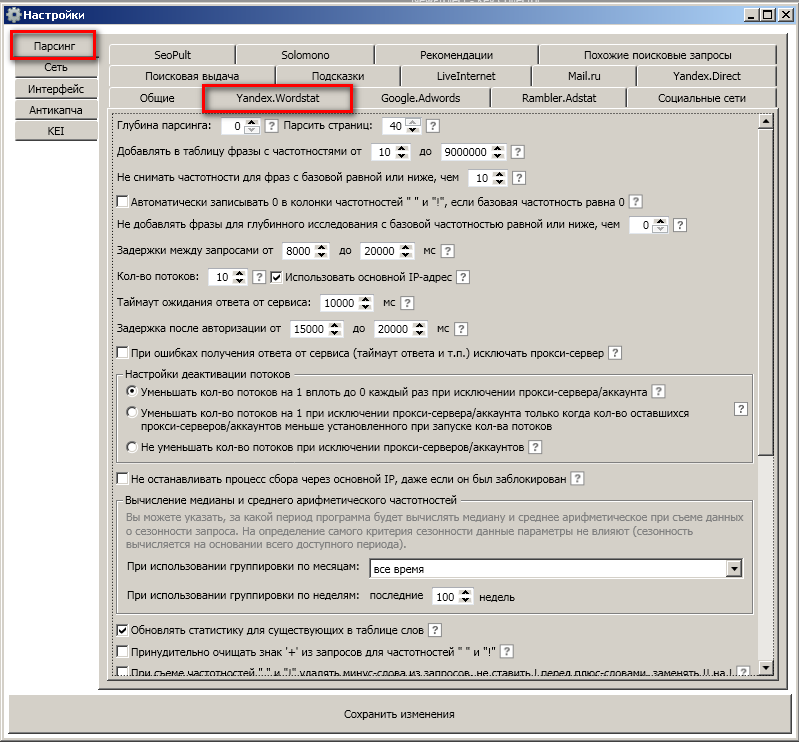Click Глубина парсинга spinner arrows
Image resolution: width=799 pixels, height=742 pixels.
click(251, 126)
